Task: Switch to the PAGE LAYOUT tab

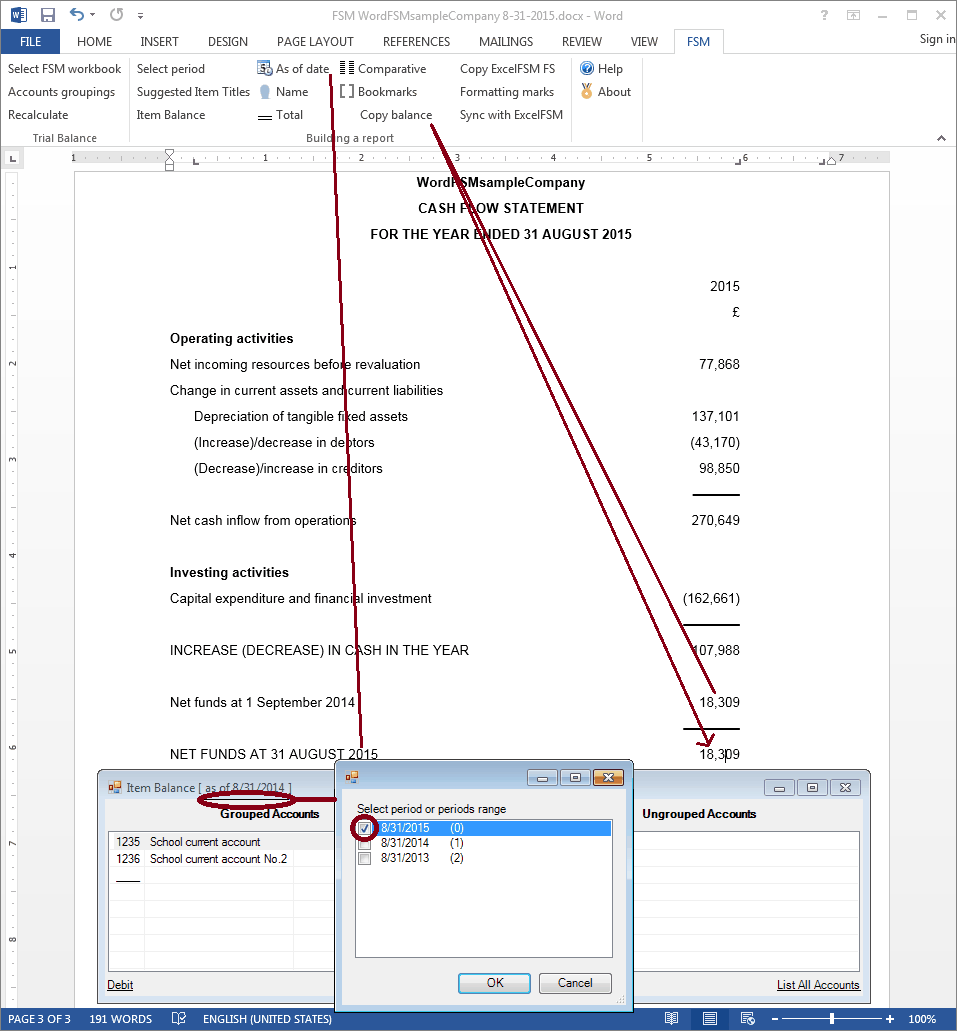Action: tap(315, 42)
